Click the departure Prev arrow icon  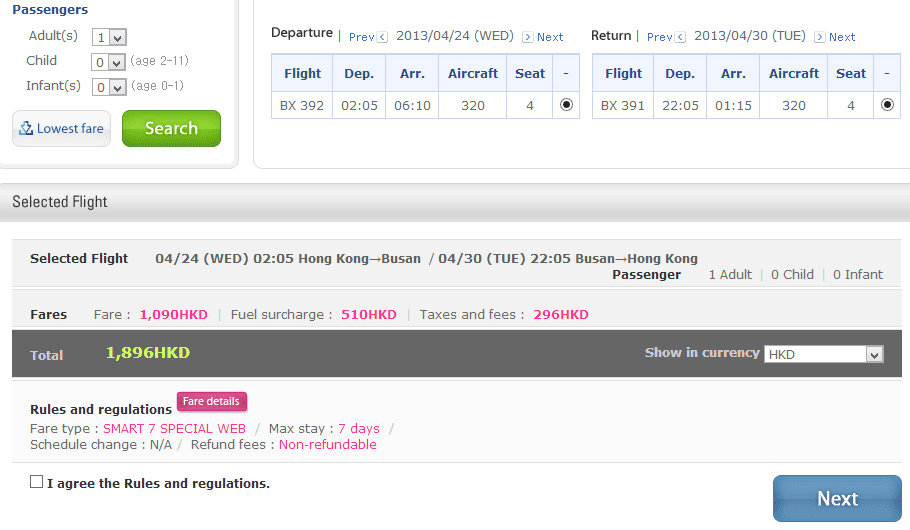coord(382,37)
